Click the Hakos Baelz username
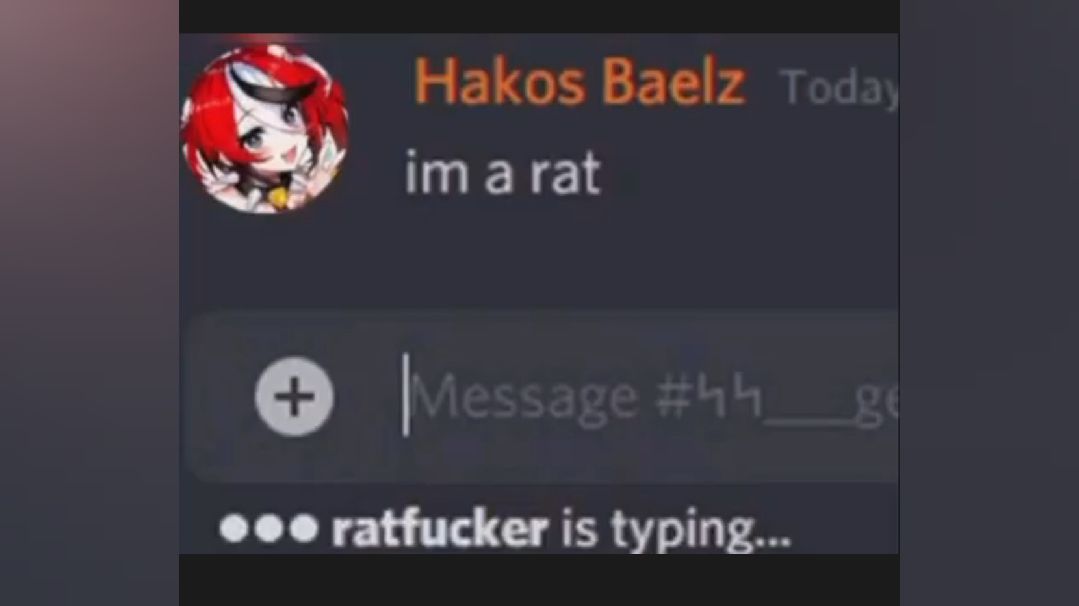1079x606 pixels. click(x=579, y=81)
